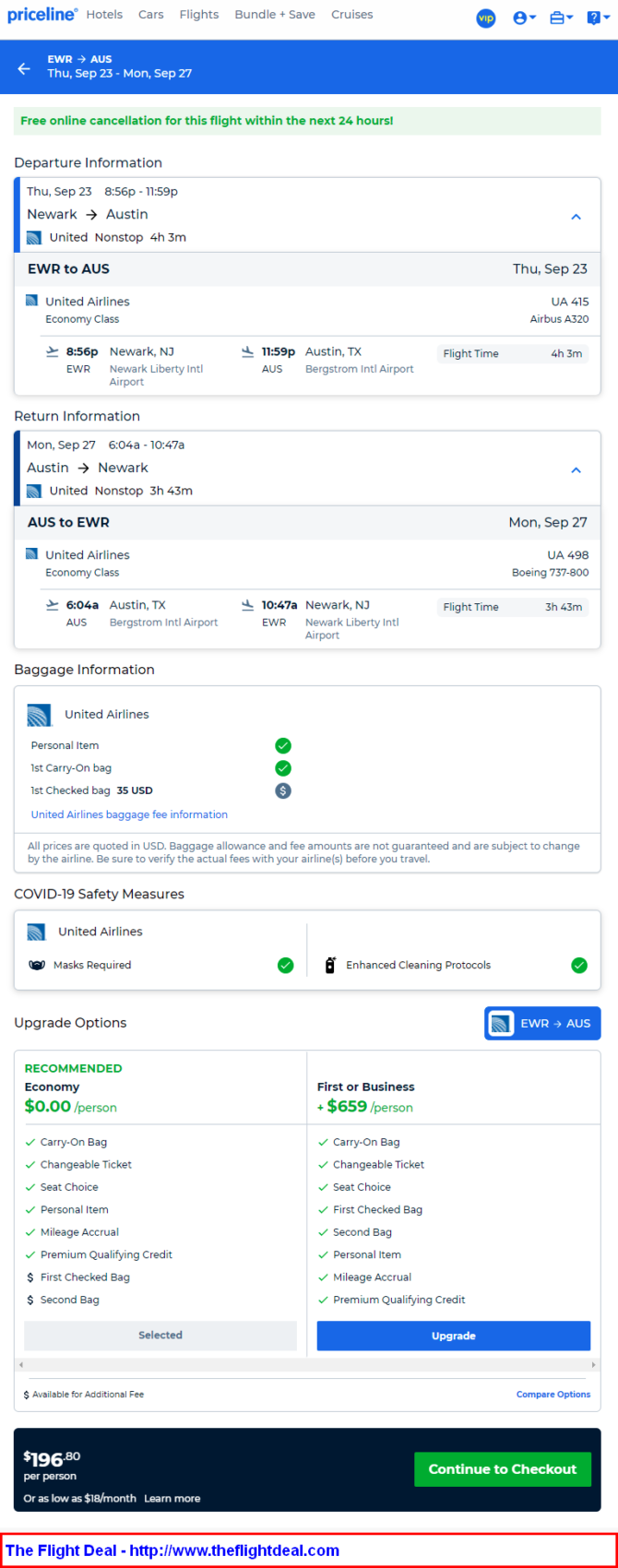Viewport: 618px width, 1568px height.
Task: Select the EWR → AUS upgrade tab
Action: [x=542, y=1023]
